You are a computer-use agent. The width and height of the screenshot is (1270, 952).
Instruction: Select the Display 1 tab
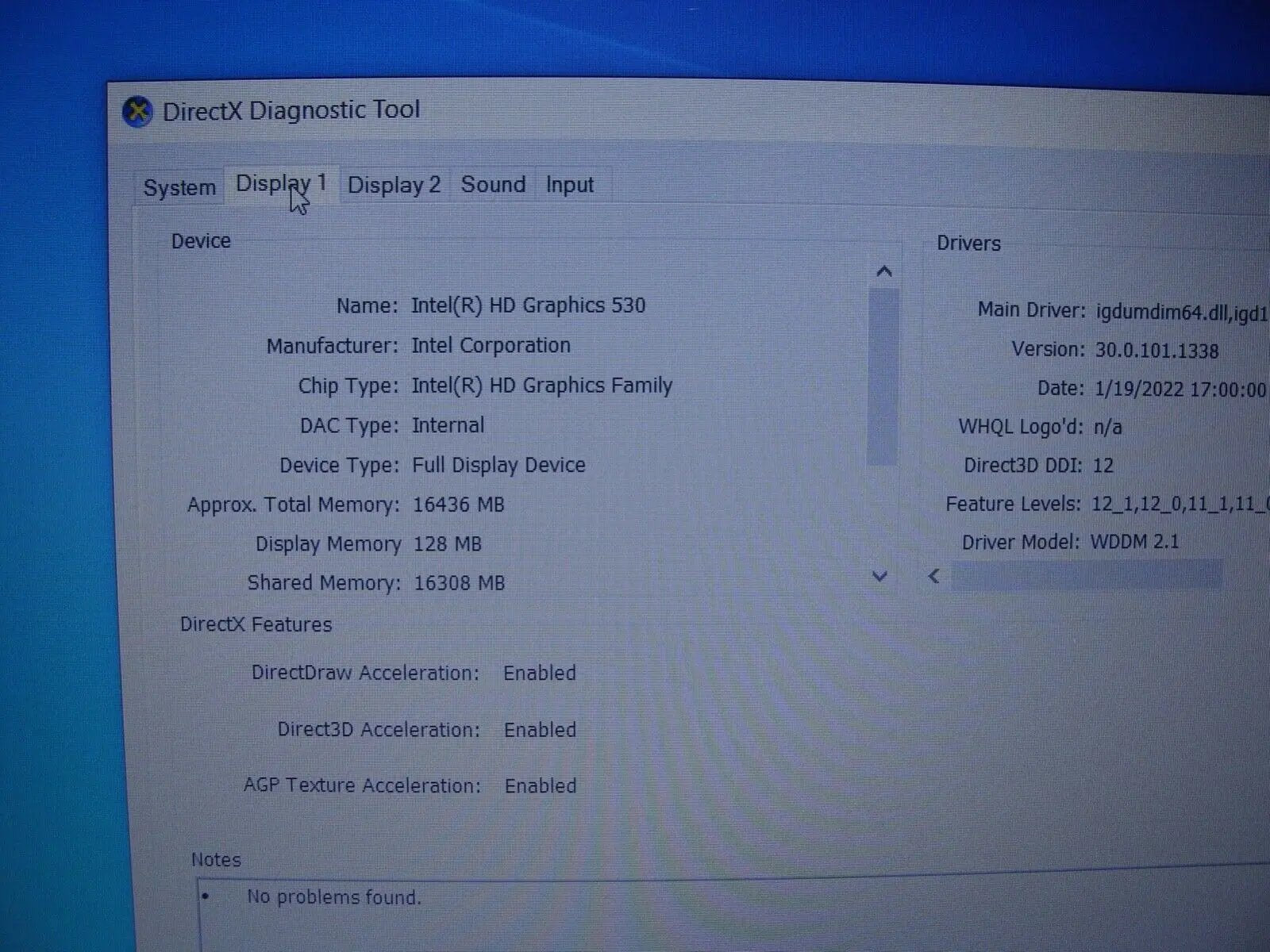click(x=282, y=184)
